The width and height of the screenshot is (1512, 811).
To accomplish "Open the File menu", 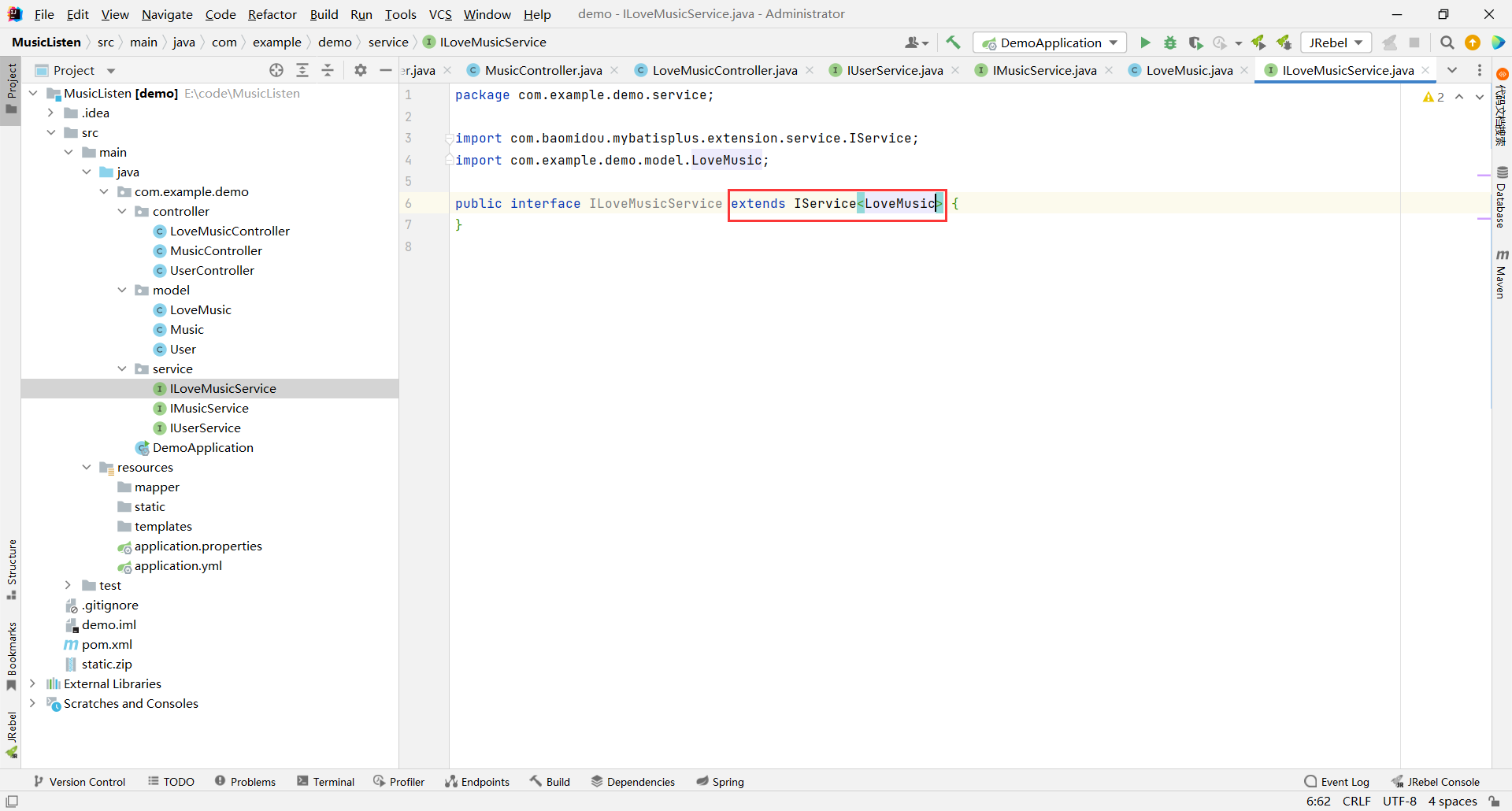I will [44, 14].
